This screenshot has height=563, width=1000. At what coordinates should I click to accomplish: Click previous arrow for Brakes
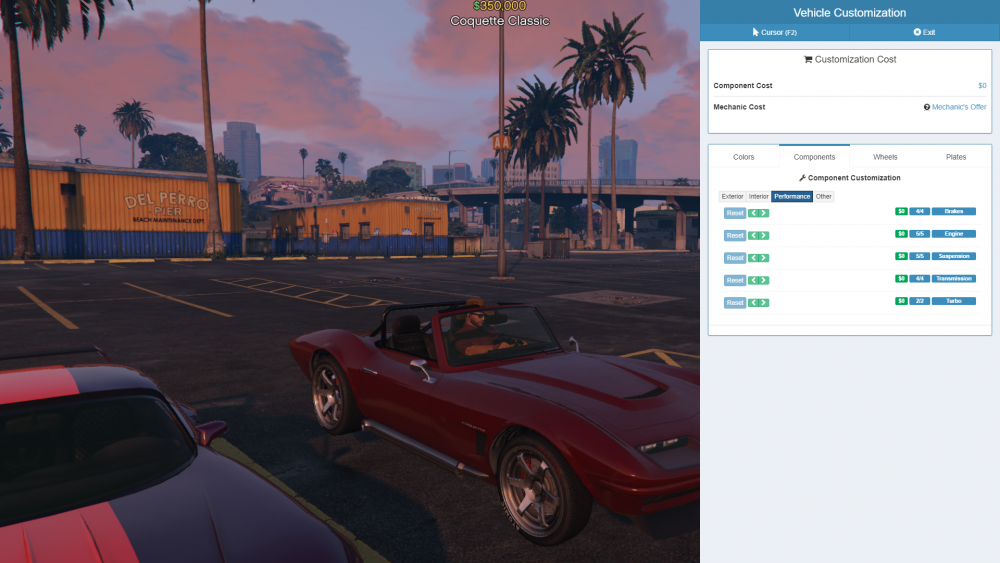[753, 213]
